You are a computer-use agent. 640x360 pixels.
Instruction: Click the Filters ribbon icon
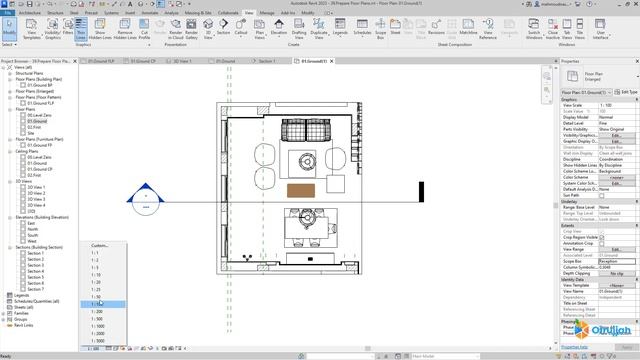tap(68, 27)
